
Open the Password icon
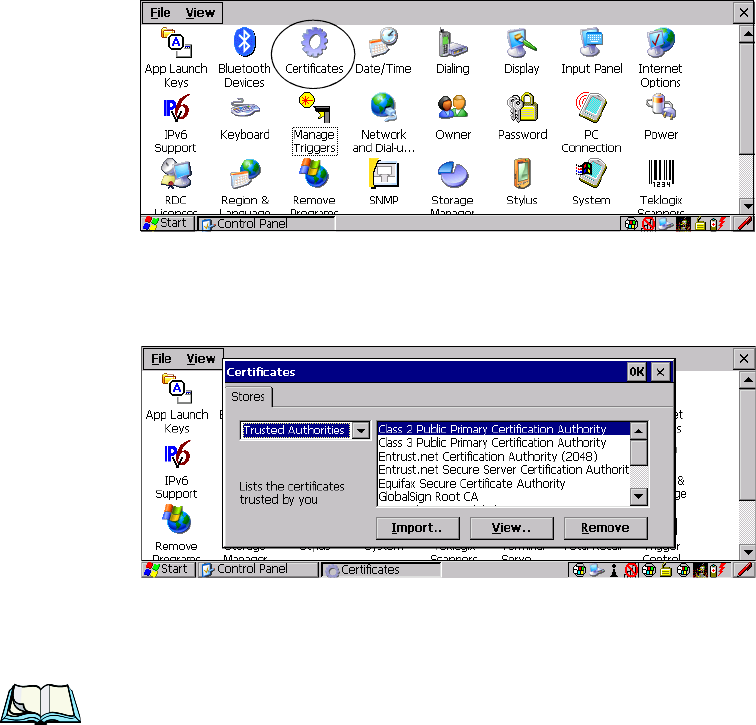pyautogui.click(x=523, y=118)
